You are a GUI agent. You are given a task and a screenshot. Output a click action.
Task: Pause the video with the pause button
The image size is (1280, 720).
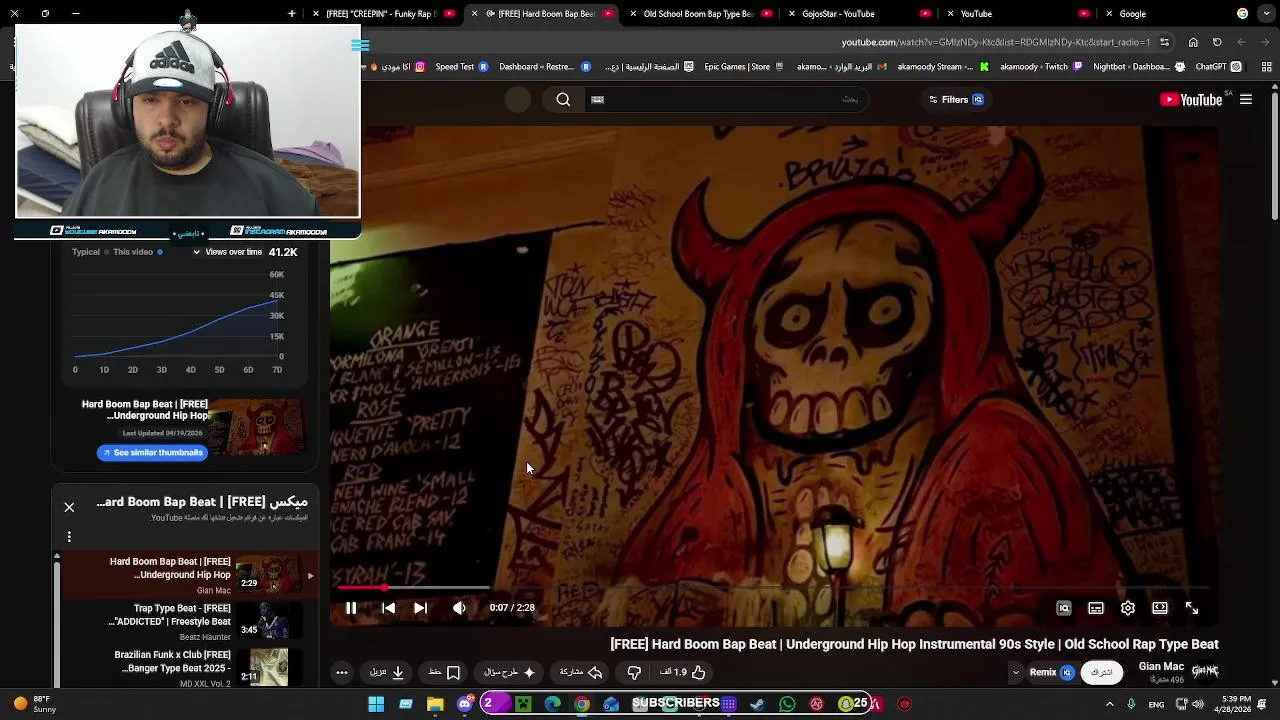[x=351, y=608]
